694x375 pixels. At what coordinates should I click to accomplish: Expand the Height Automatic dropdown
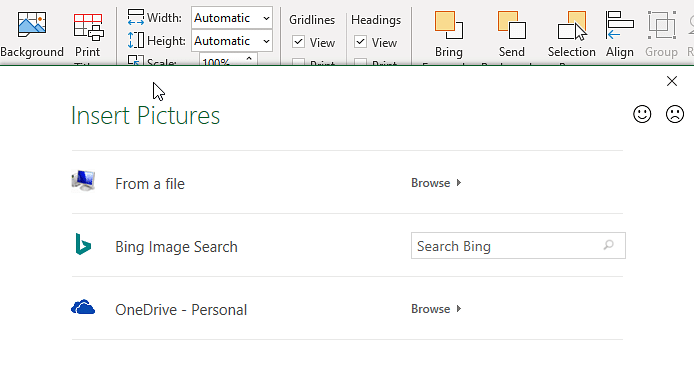tap(266, 41)
